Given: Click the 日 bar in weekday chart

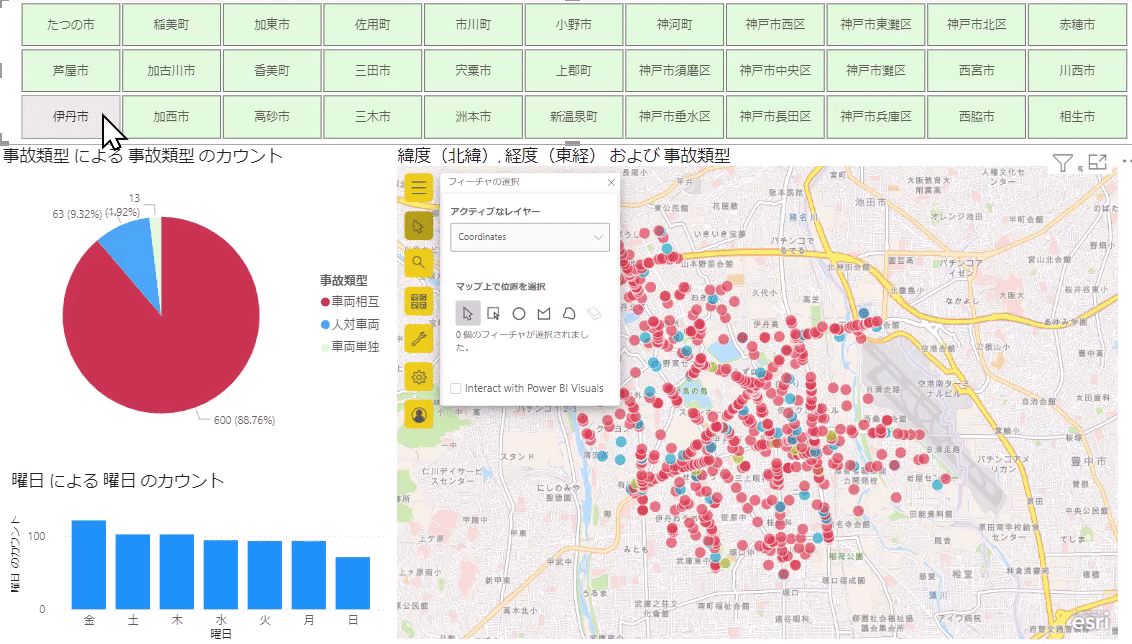Looking at the screenshot, I should point(353,583).
